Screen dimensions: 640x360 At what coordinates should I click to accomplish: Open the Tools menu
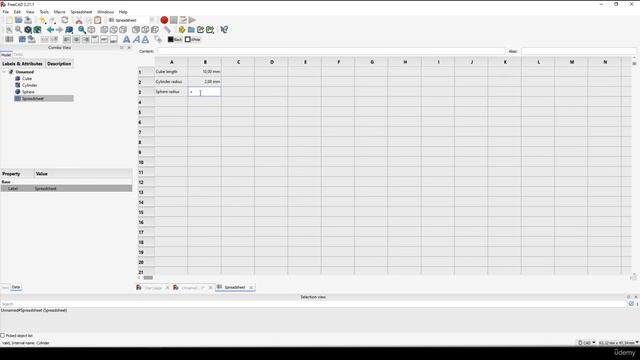[x=44, y=12]
